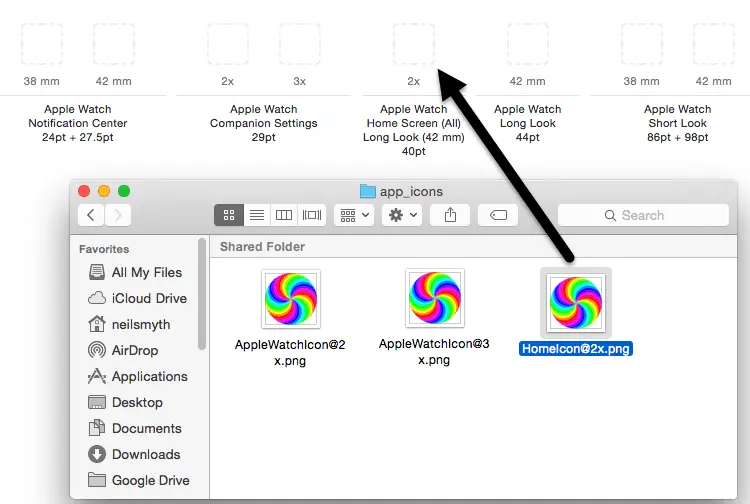Open AirDrop from Favorites sidebar
Viewport: 750px width, 504px height.
(x=134, y=350)
